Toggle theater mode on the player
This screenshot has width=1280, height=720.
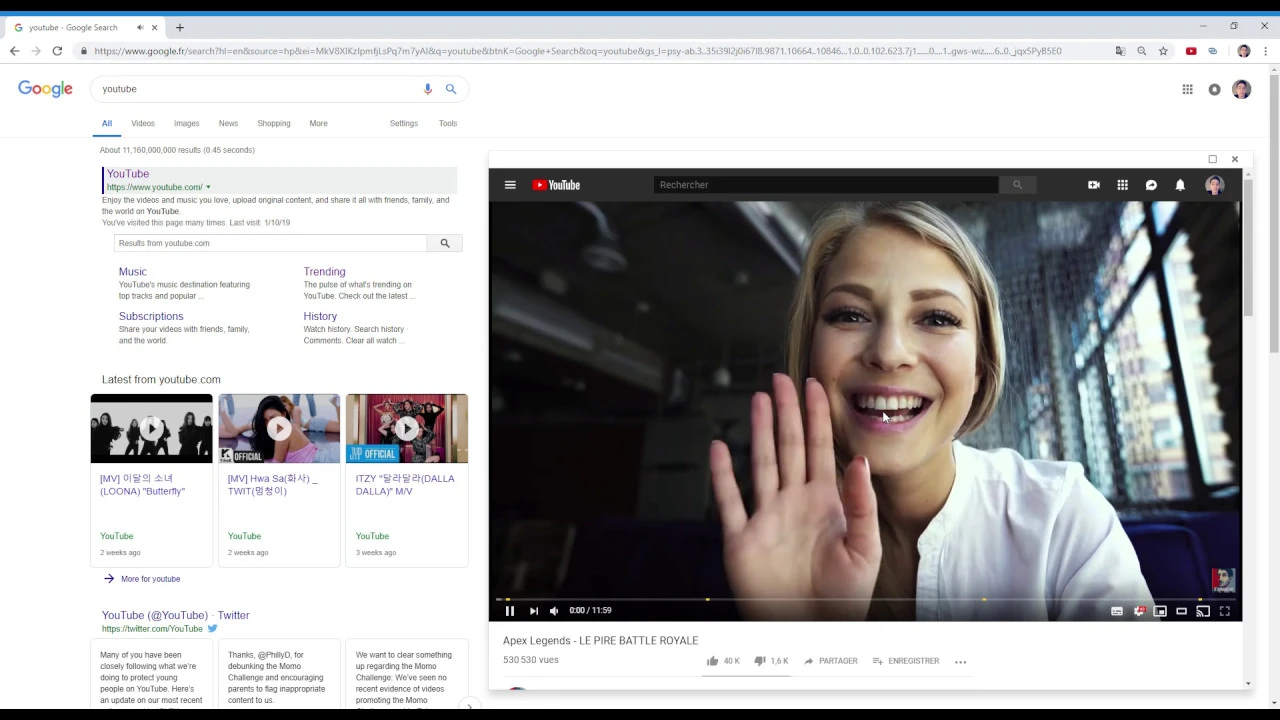(1181, 611)
